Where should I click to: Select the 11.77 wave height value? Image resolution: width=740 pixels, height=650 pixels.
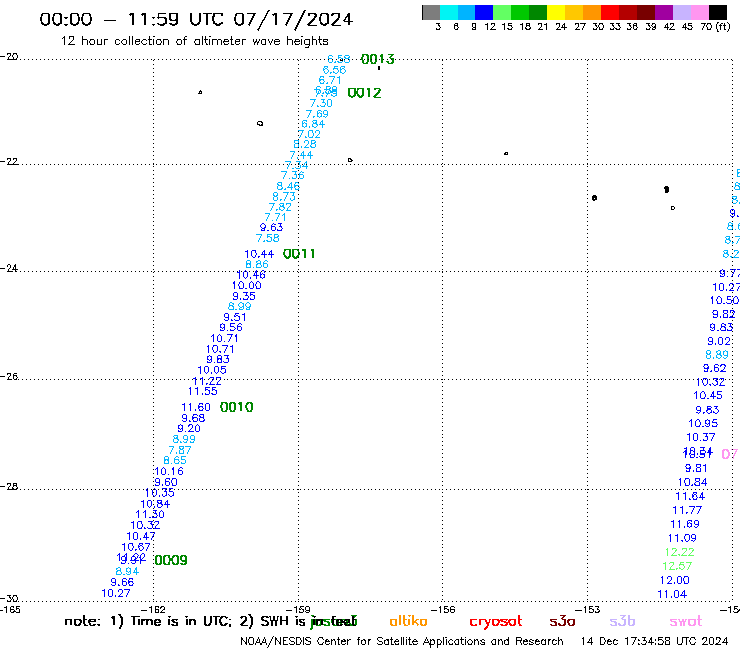687,510
